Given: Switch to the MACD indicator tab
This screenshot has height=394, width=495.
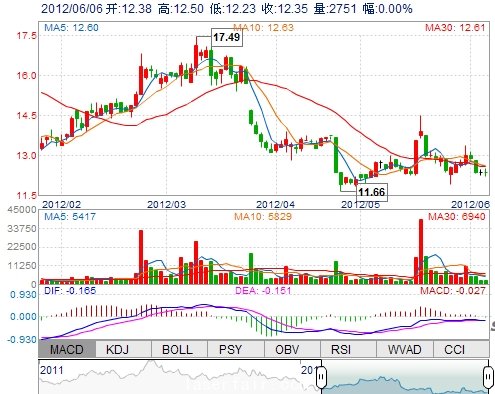Looking at the screenshot, I should click(67, 350).
